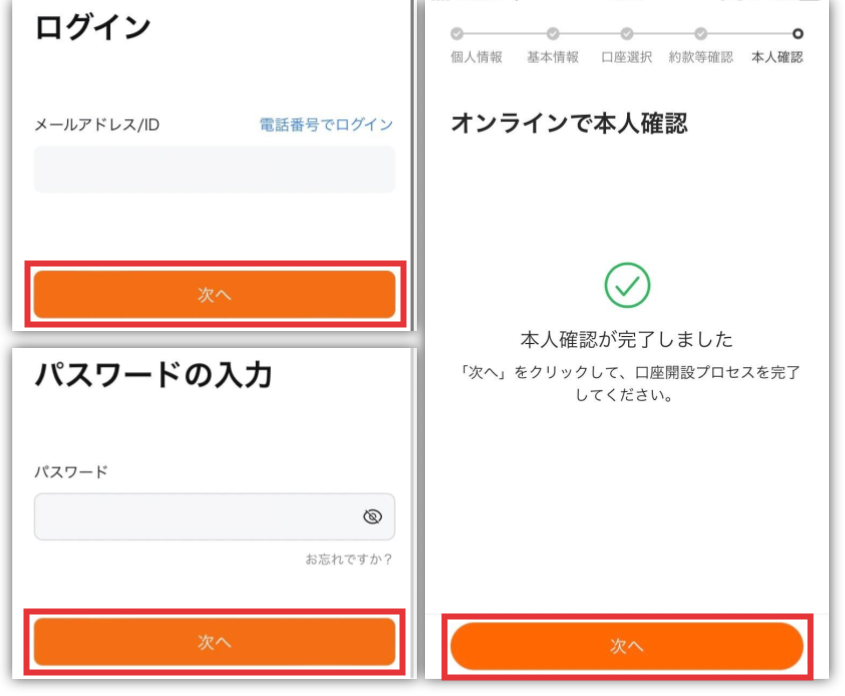Image resolution: width=845 pixels, height=696 pixels.
Task: Select the 口座選択 step circle
Action: click(x=627, y=34)
